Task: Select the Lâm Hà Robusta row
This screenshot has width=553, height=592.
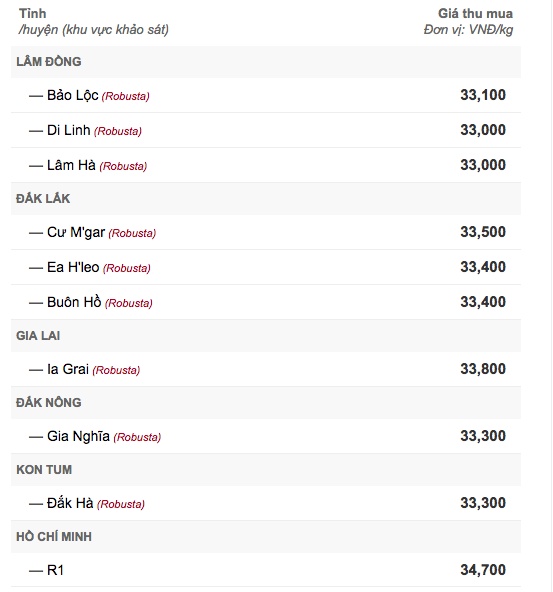Action: pos(266,165)
